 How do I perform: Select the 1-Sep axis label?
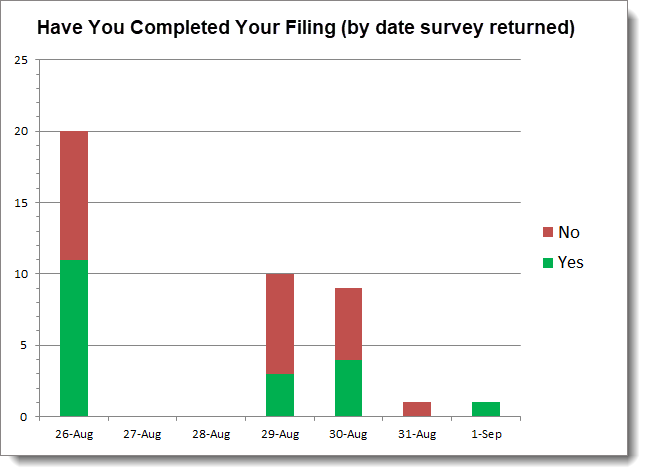486,434
